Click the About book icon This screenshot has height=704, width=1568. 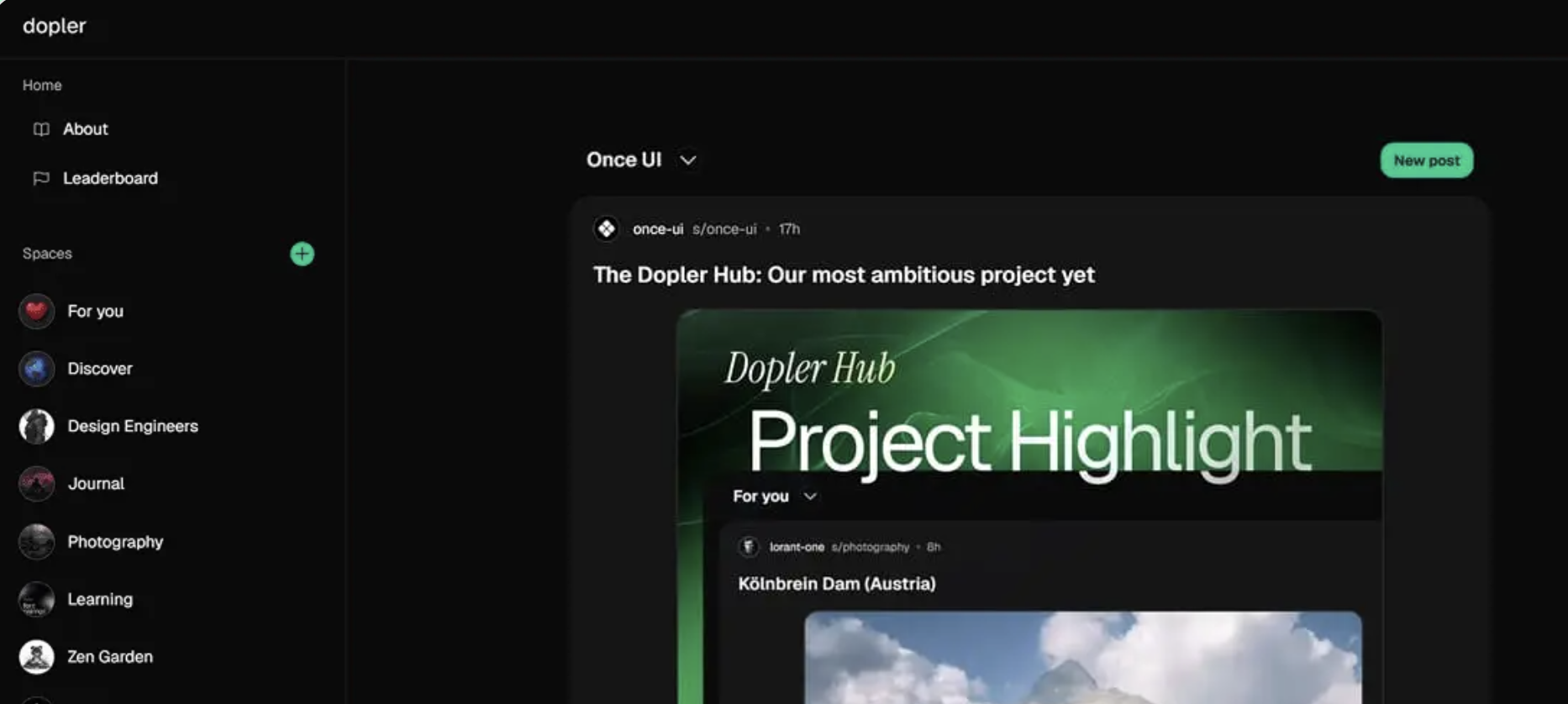[41, 129]
